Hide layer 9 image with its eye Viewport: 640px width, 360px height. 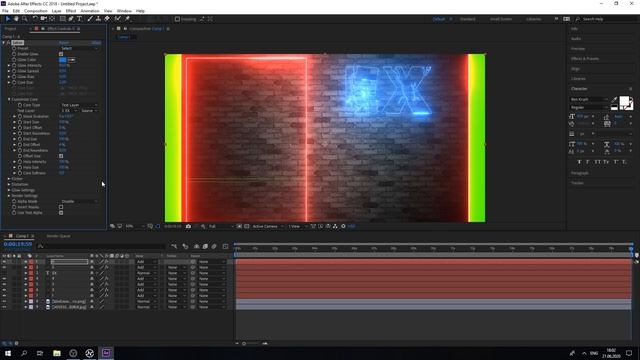pos(4,307)
